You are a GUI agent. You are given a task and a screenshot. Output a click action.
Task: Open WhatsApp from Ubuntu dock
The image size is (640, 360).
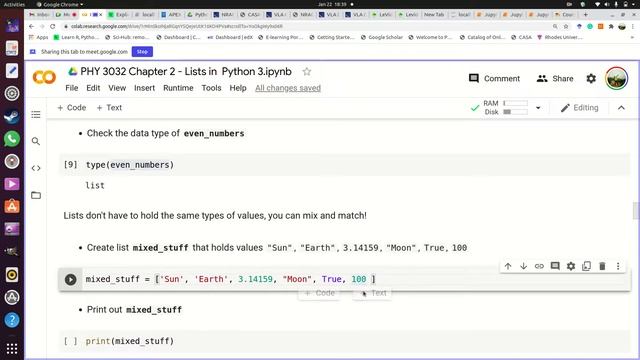click(12, 139)
